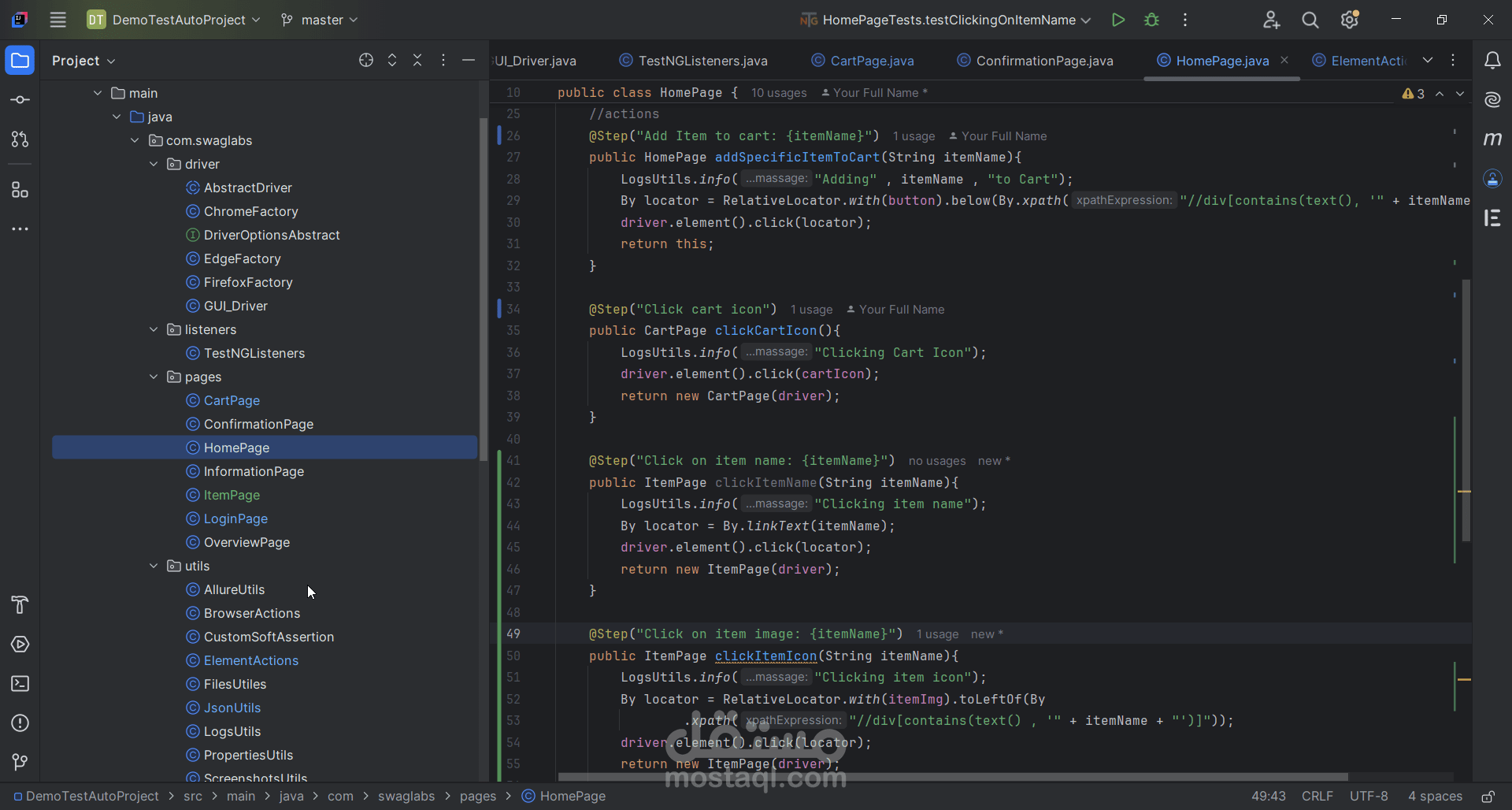This screenshot has height=810, width=1512.
Task: Open the Services tool window
Action: [x=20, y=645]
